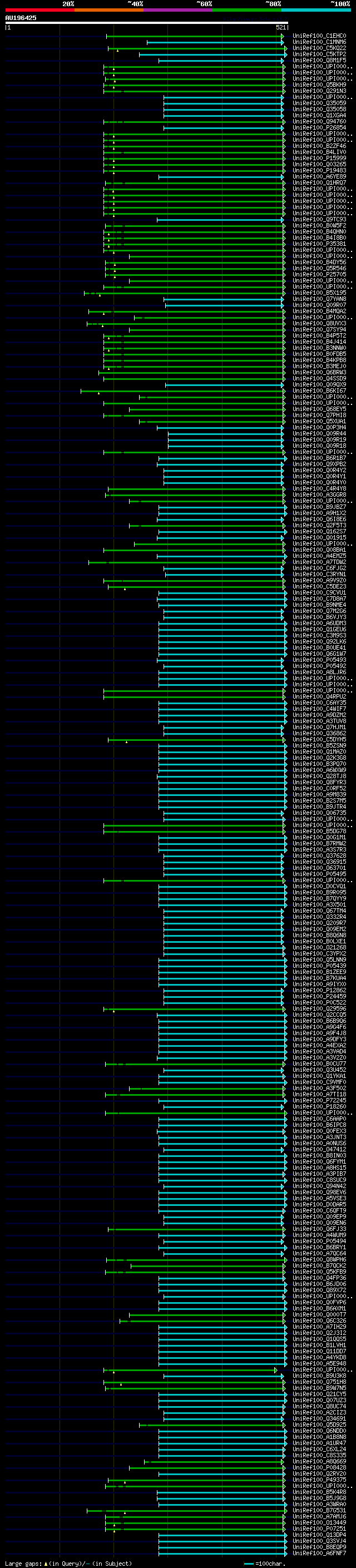Open hit UniRef100_C5KTP2
356x1568 pixels.
click(319, 54)
